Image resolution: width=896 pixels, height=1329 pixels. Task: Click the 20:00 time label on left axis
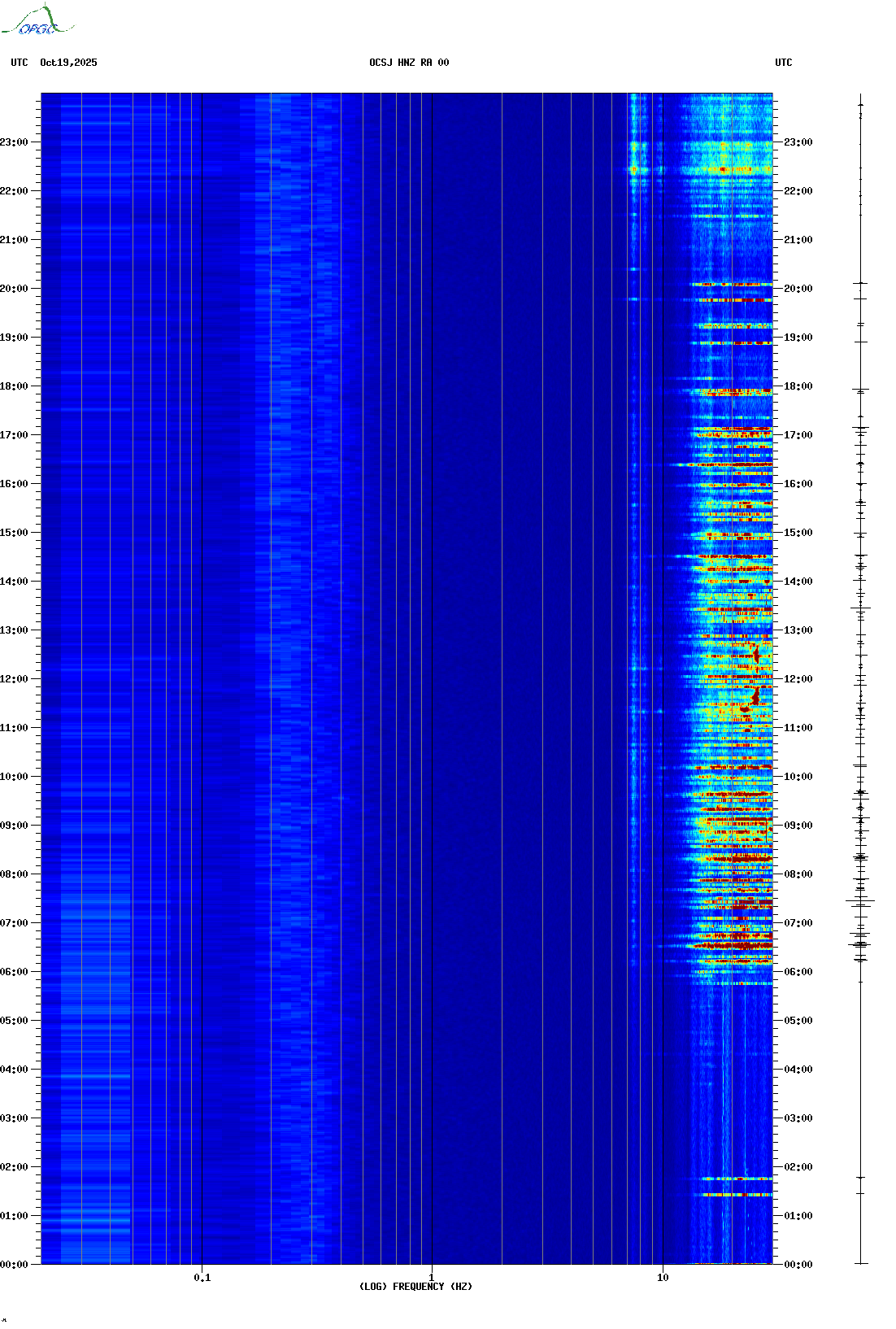14,289
